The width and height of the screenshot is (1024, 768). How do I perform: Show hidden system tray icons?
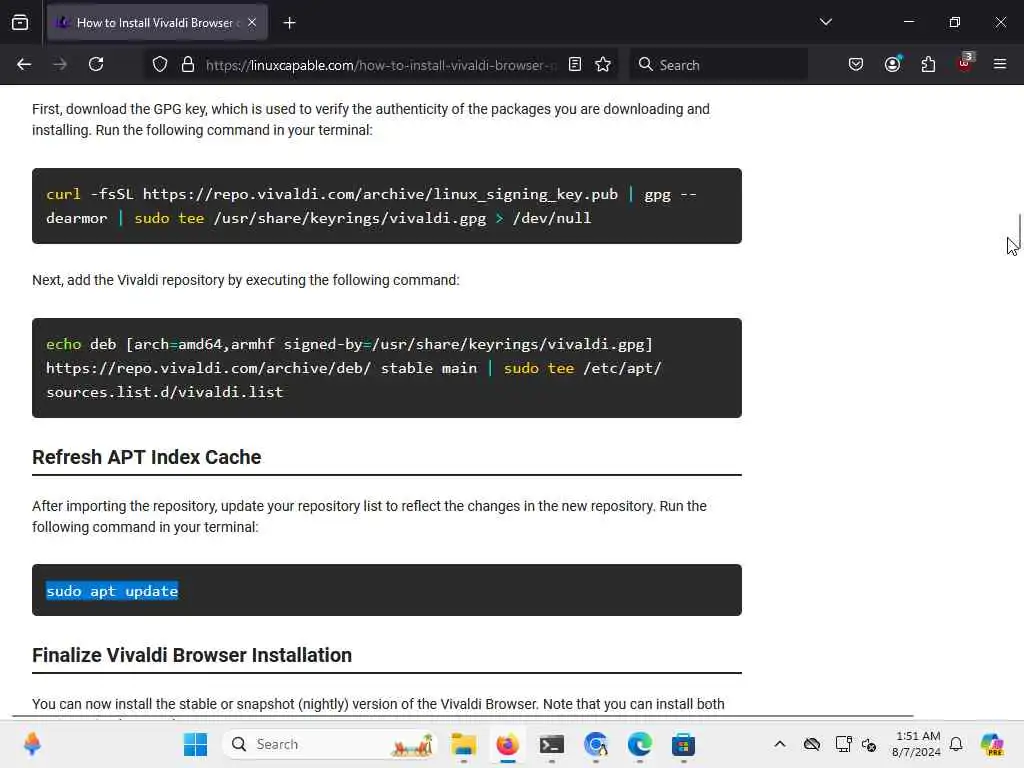click(780, 744)
